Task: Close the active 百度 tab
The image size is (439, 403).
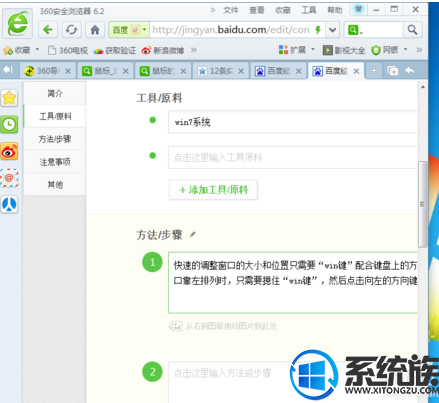Action: [356, 71]
